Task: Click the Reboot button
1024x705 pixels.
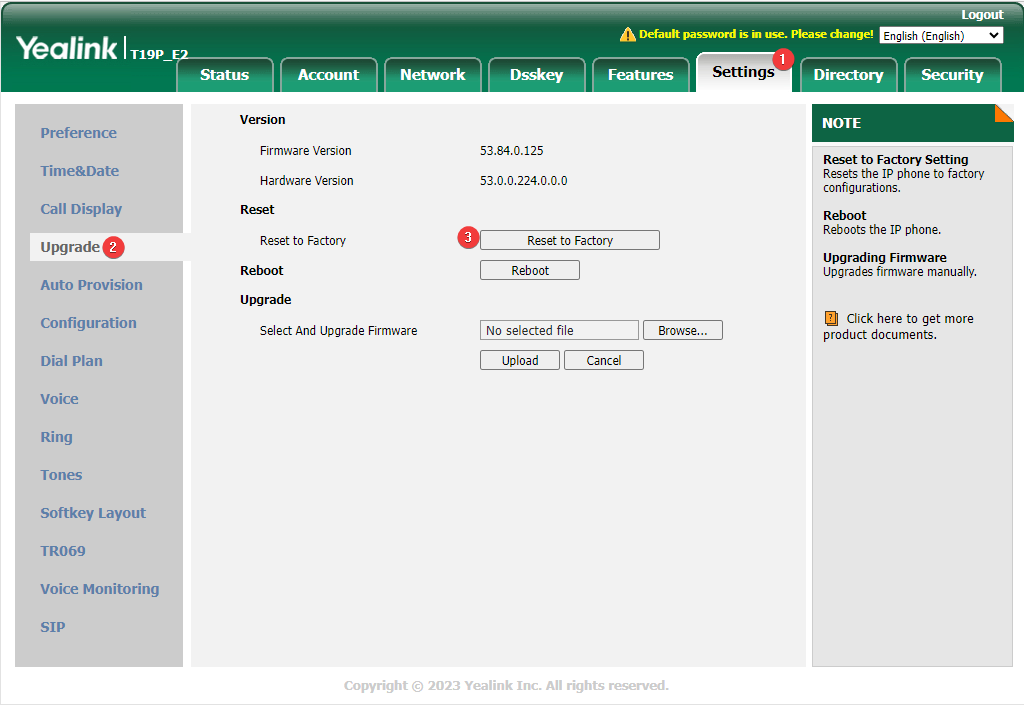Action: (x=529, y=271)
